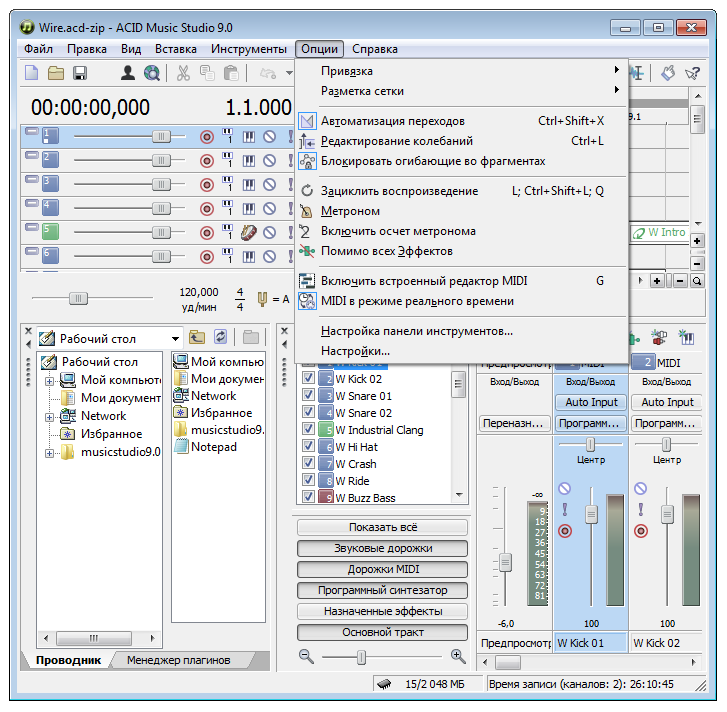Click the Cut scissors toolbar icon
727x712 pixels.
[x=183, y=73]
